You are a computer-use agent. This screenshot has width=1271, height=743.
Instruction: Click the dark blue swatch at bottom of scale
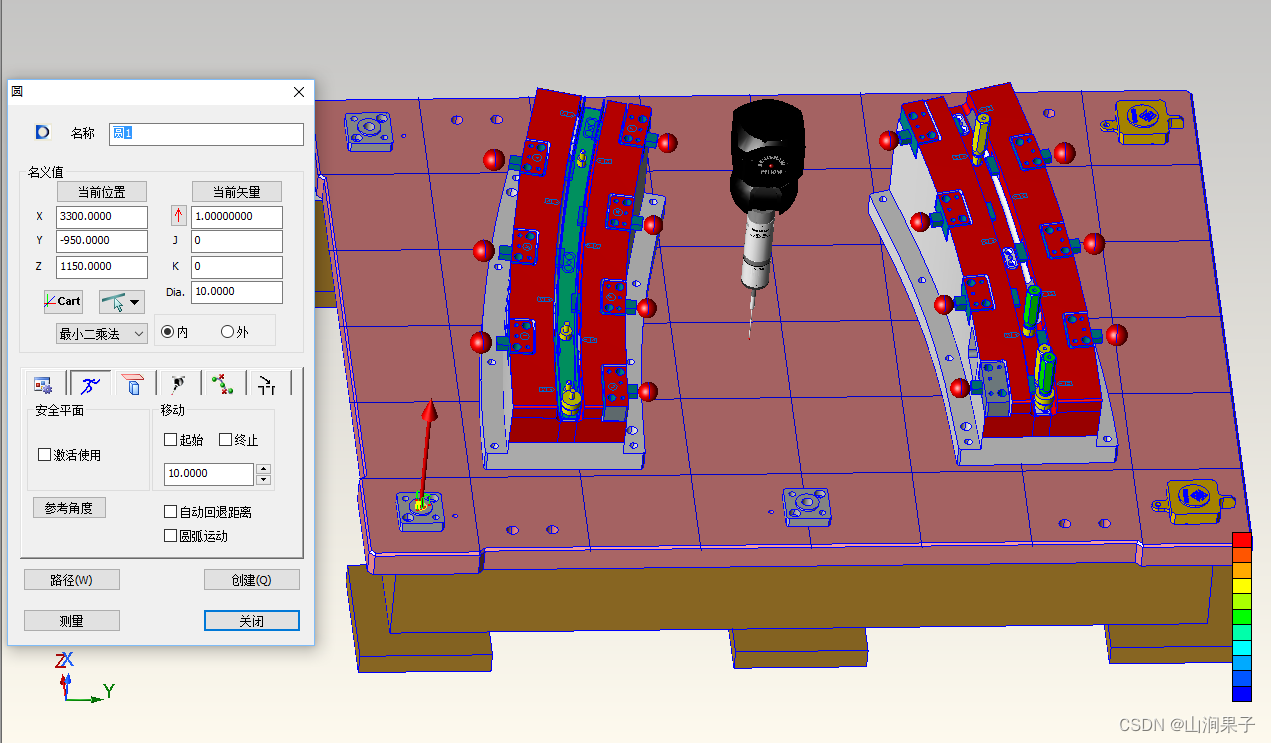[1242, 694]
